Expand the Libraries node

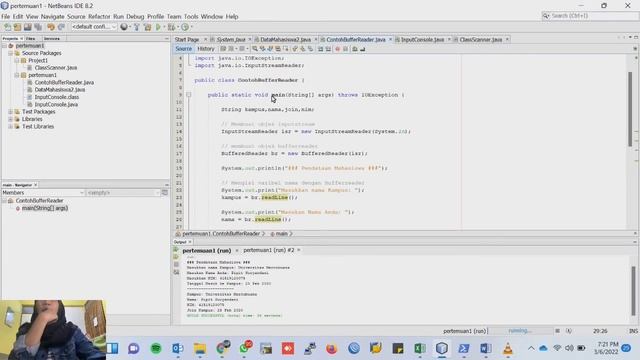click(11, 119)
